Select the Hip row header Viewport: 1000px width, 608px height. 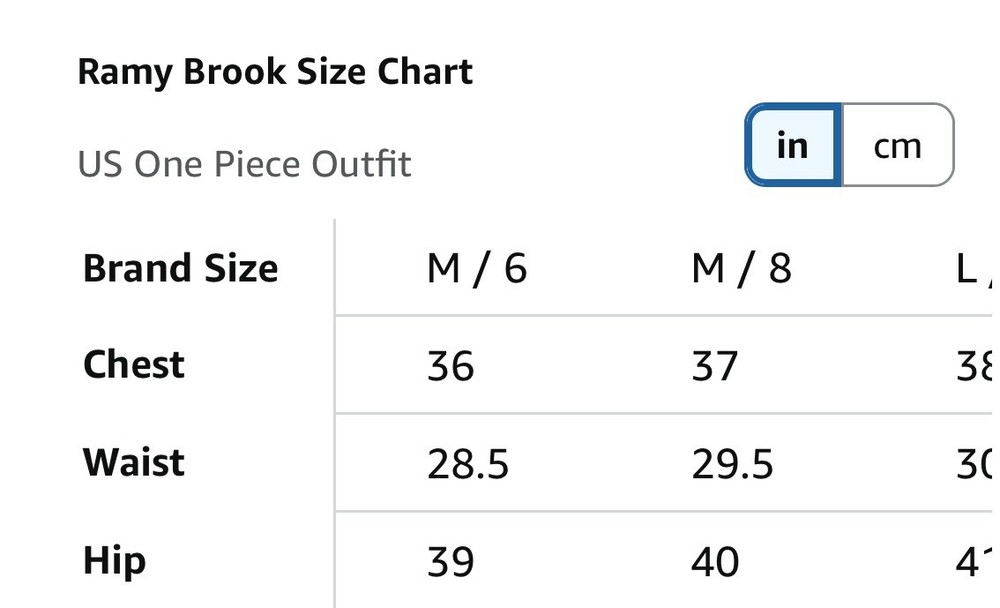[x=114, y=560]
